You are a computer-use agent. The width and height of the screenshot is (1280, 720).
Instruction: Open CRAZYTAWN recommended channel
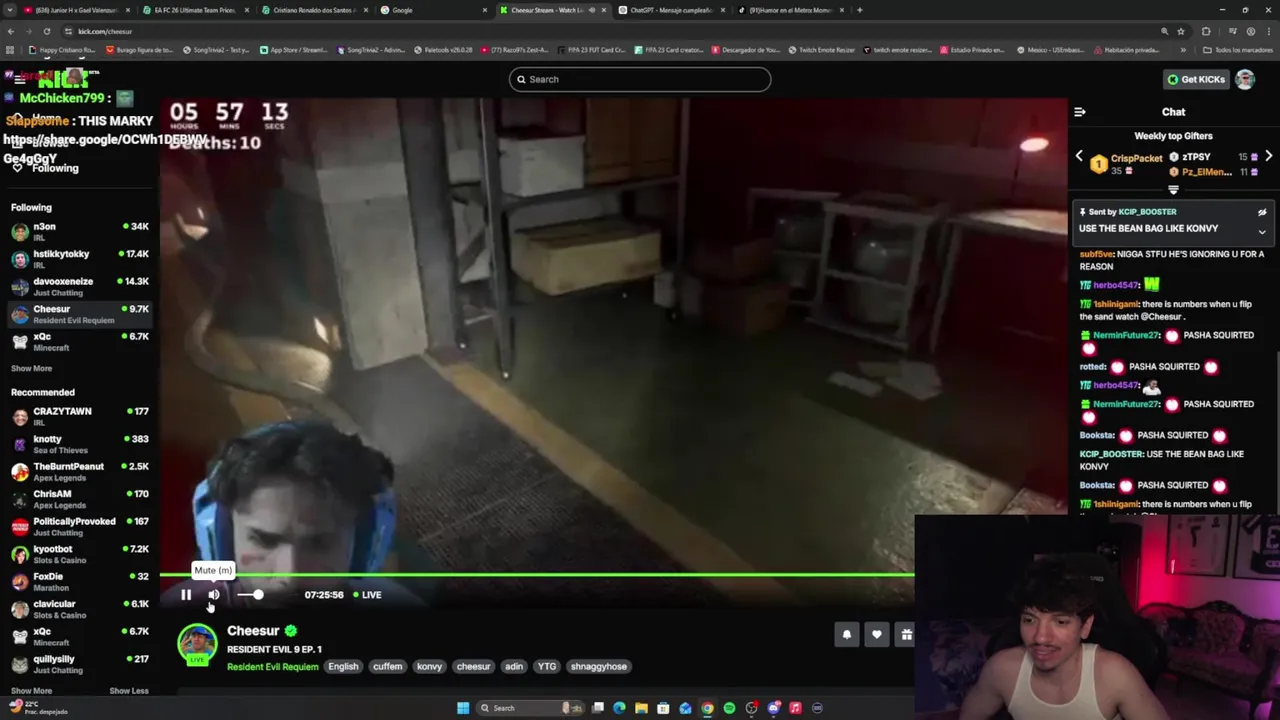click(80, 416)
